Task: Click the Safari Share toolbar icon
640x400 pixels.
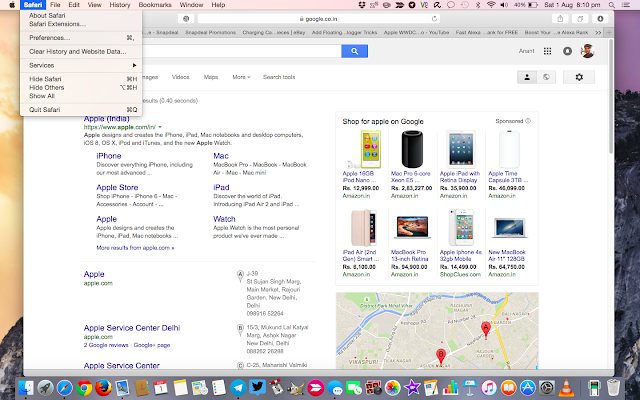Action: [560, 19]
